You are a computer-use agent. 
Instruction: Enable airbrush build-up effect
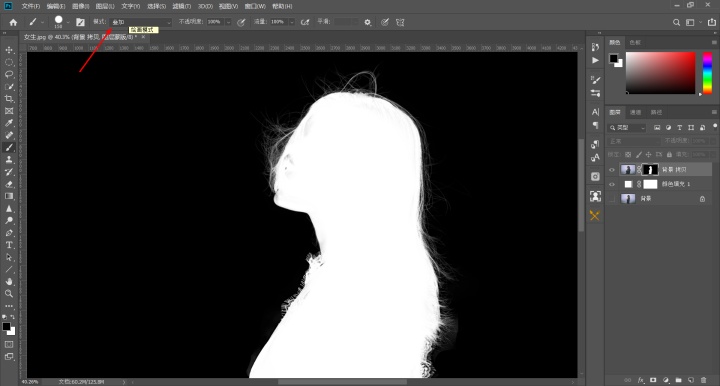[x=305, y=22]
